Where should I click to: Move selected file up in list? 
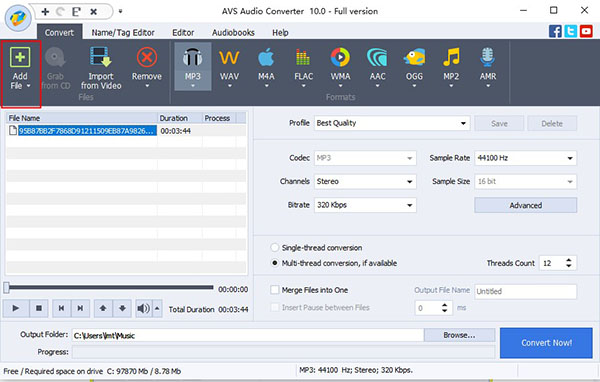pos(103,308)
